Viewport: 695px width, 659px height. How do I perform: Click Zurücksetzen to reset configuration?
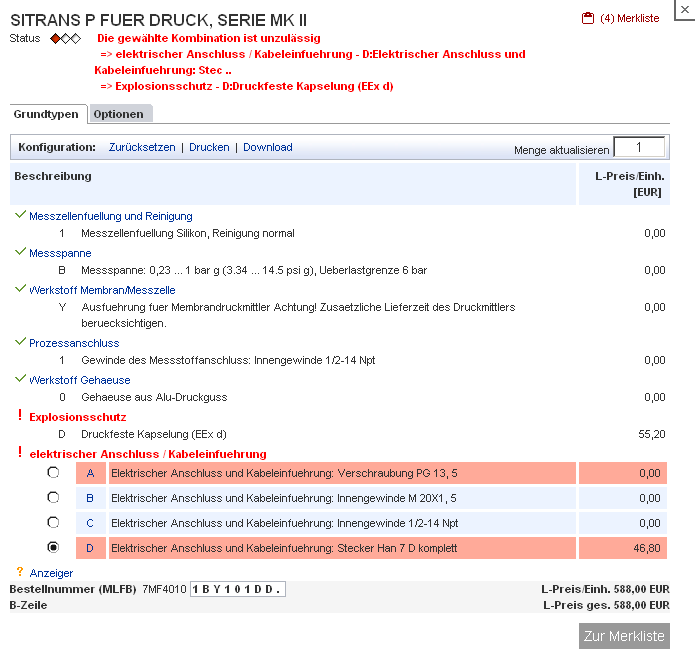[x=142, y=147]
